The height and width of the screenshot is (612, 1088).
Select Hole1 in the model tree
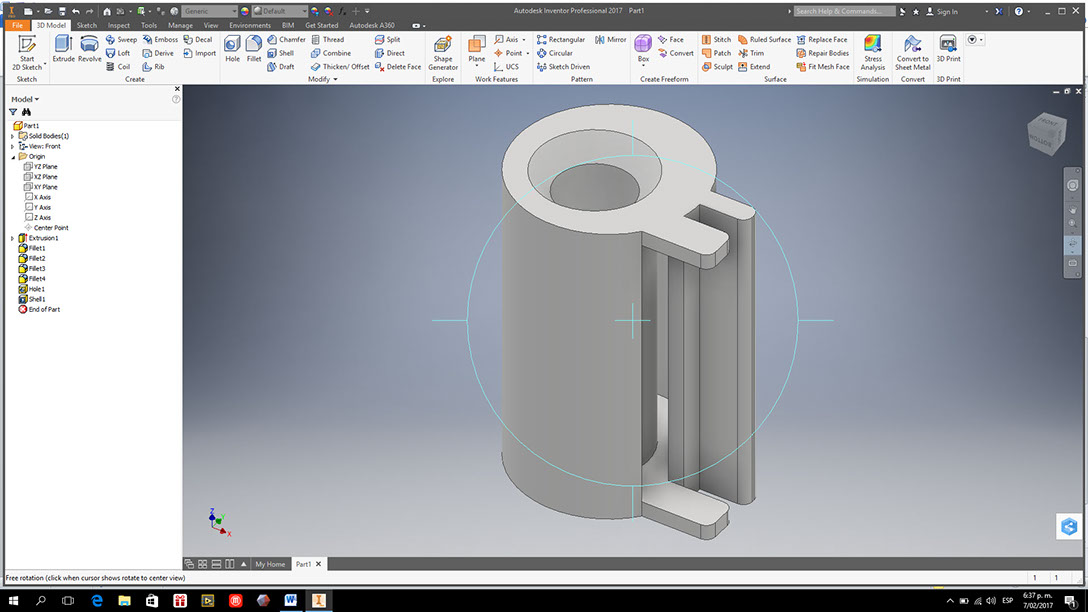pyautogui.click(x=31, y=289)
